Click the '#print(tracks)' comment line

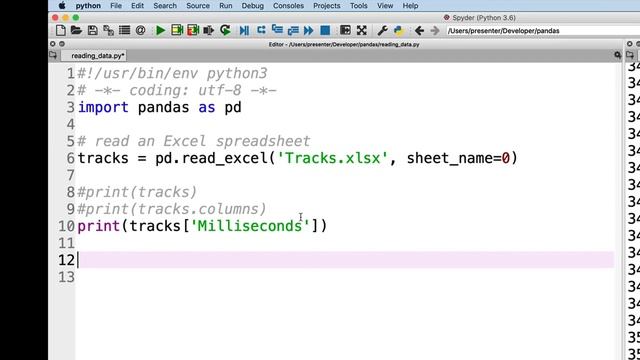coord(137,192)
